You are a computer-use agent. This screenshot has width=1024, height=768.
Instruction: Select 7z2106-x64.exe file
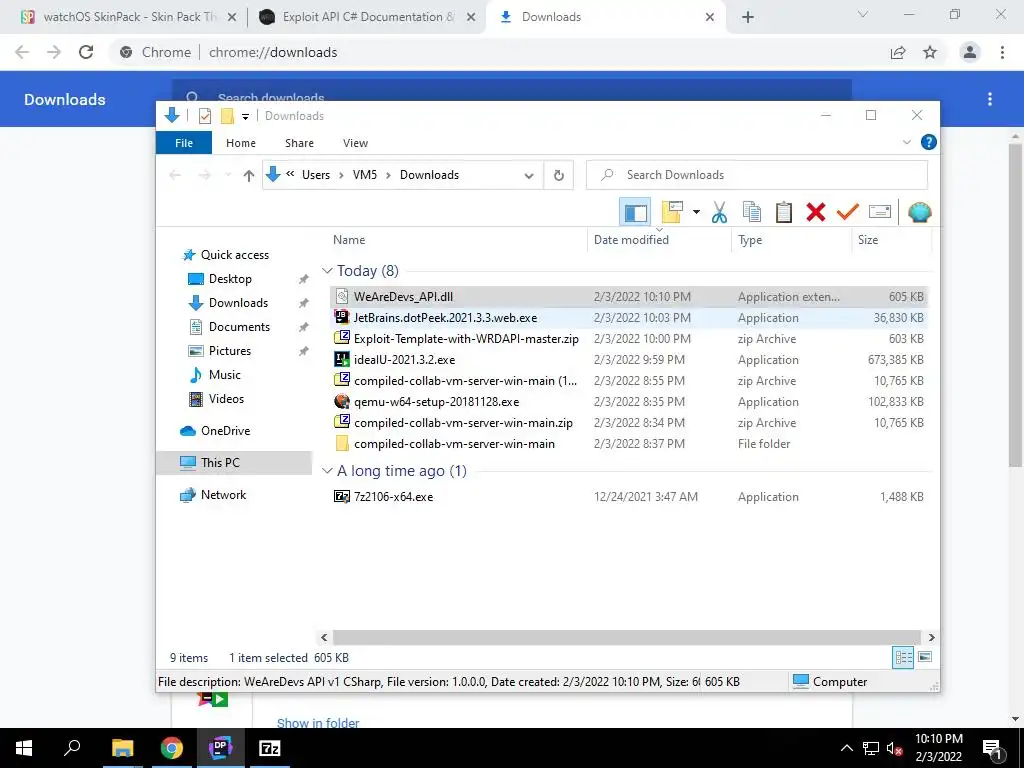629,497
